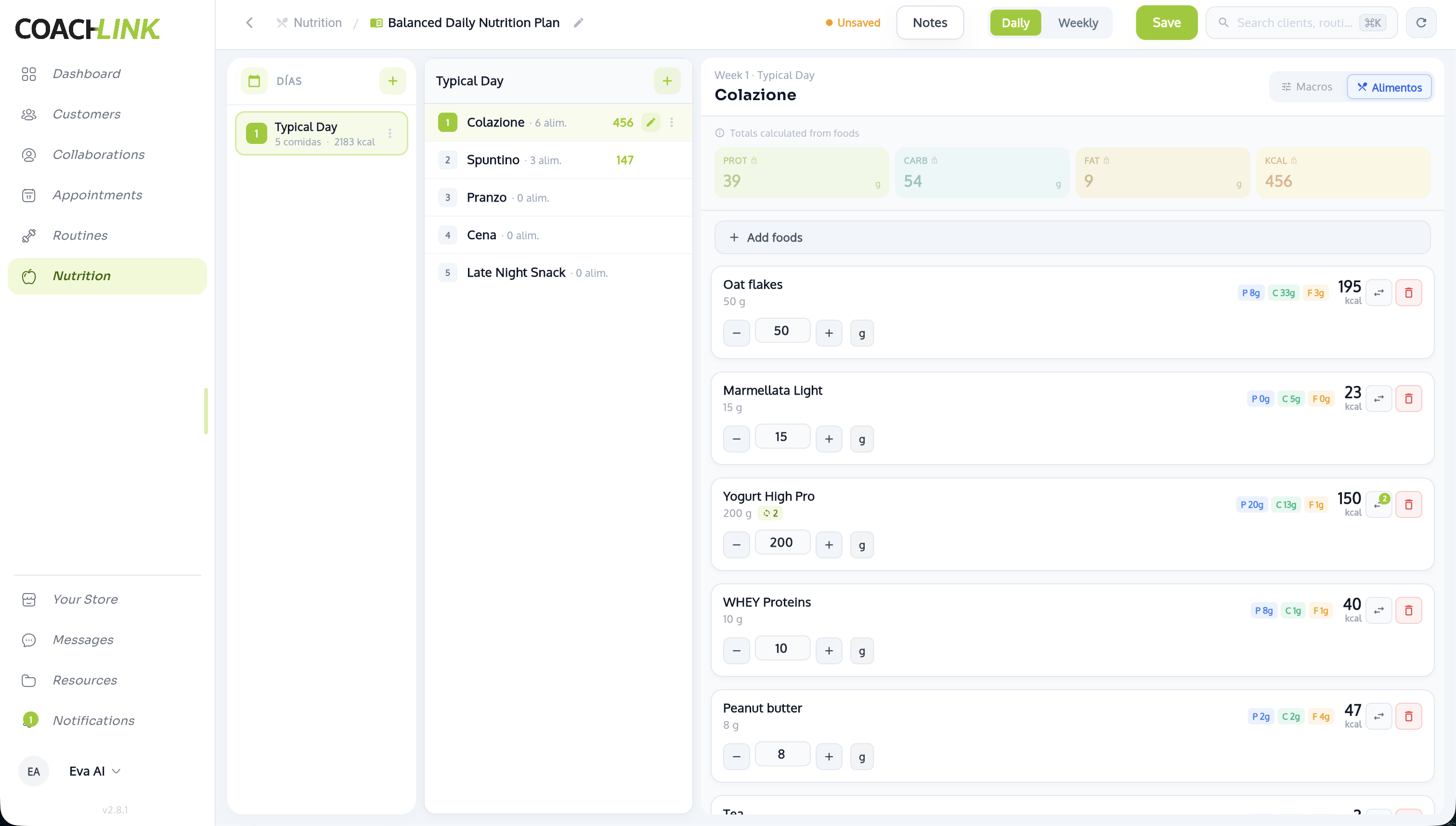Click Yogurt High Pro quantity field 200

pyautogui.click(x=782, y=542)
